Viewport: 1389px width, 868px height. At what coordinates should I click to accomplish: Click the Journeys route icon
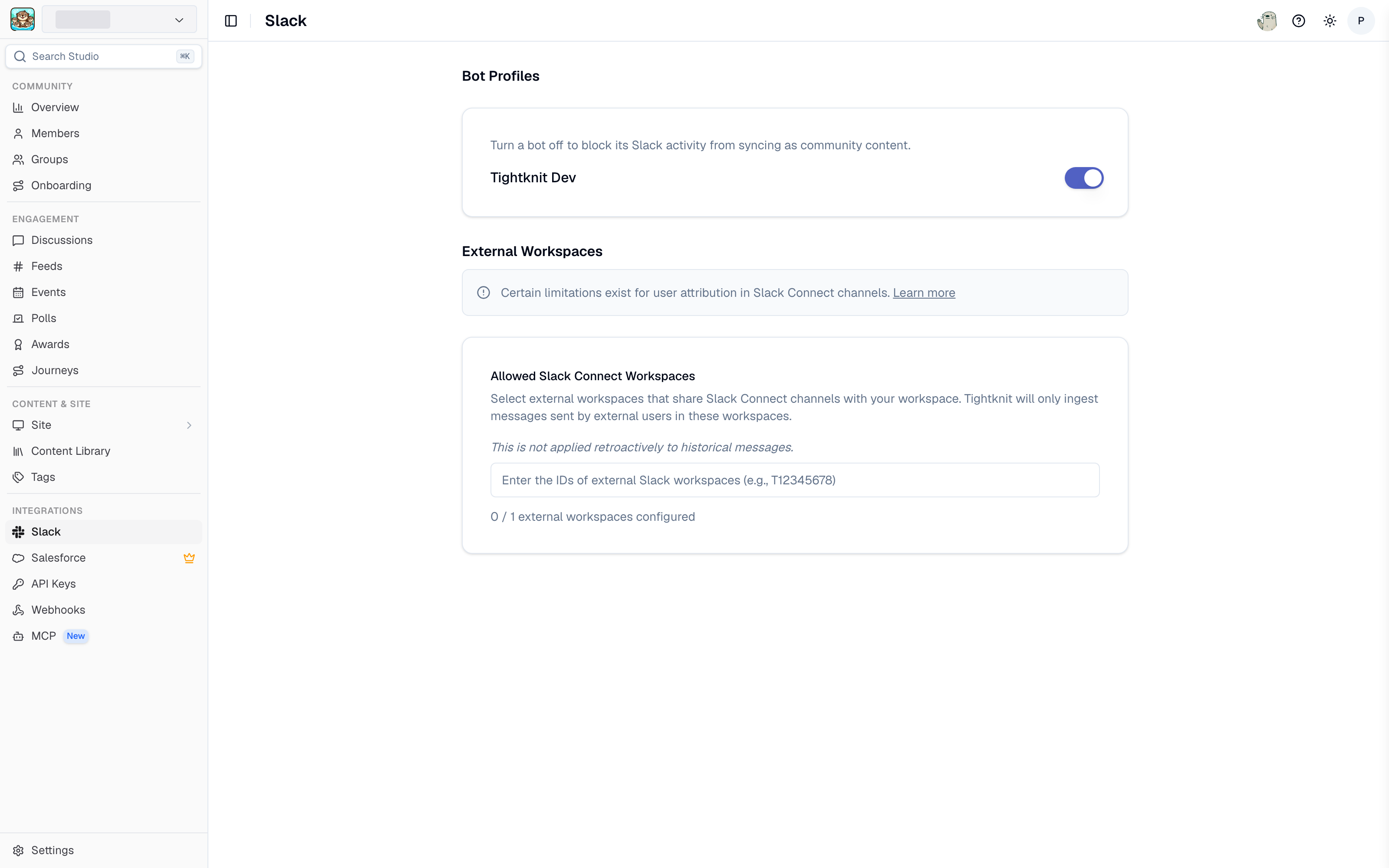[18, 370]
